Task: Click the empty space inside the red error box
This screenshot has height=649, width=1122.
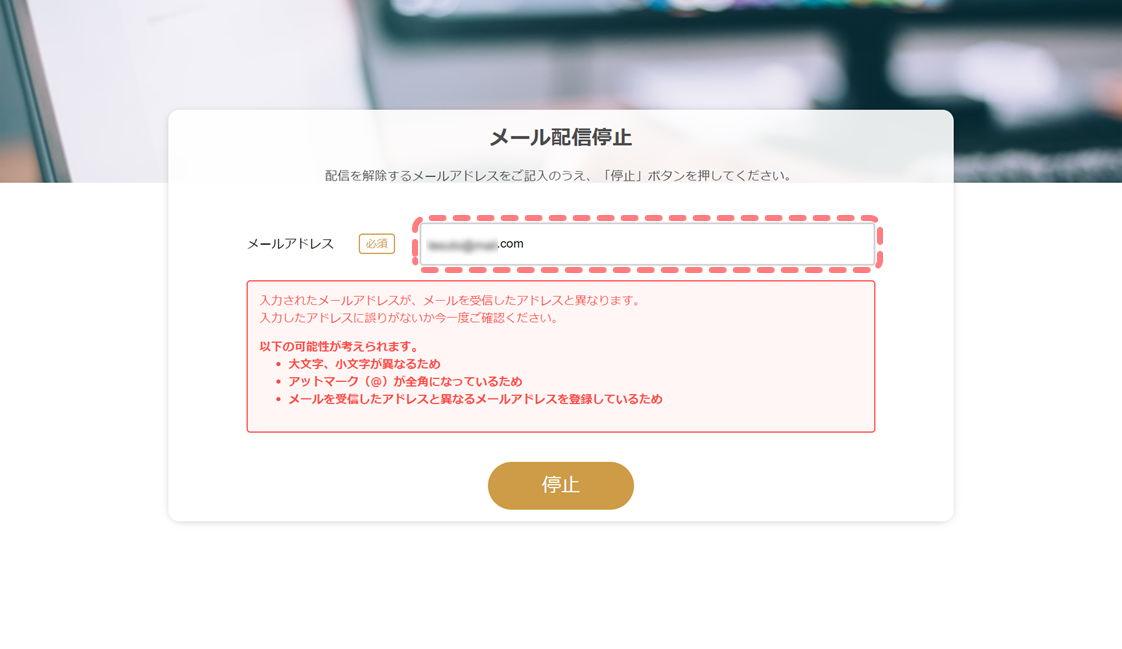Action: tap(766, 358)
